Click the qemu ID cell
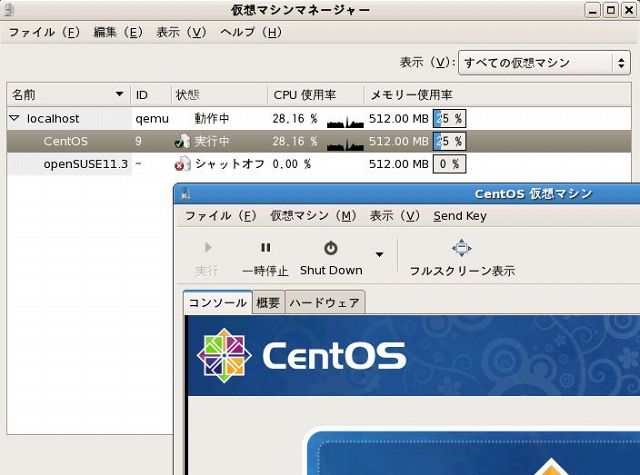 152,119
